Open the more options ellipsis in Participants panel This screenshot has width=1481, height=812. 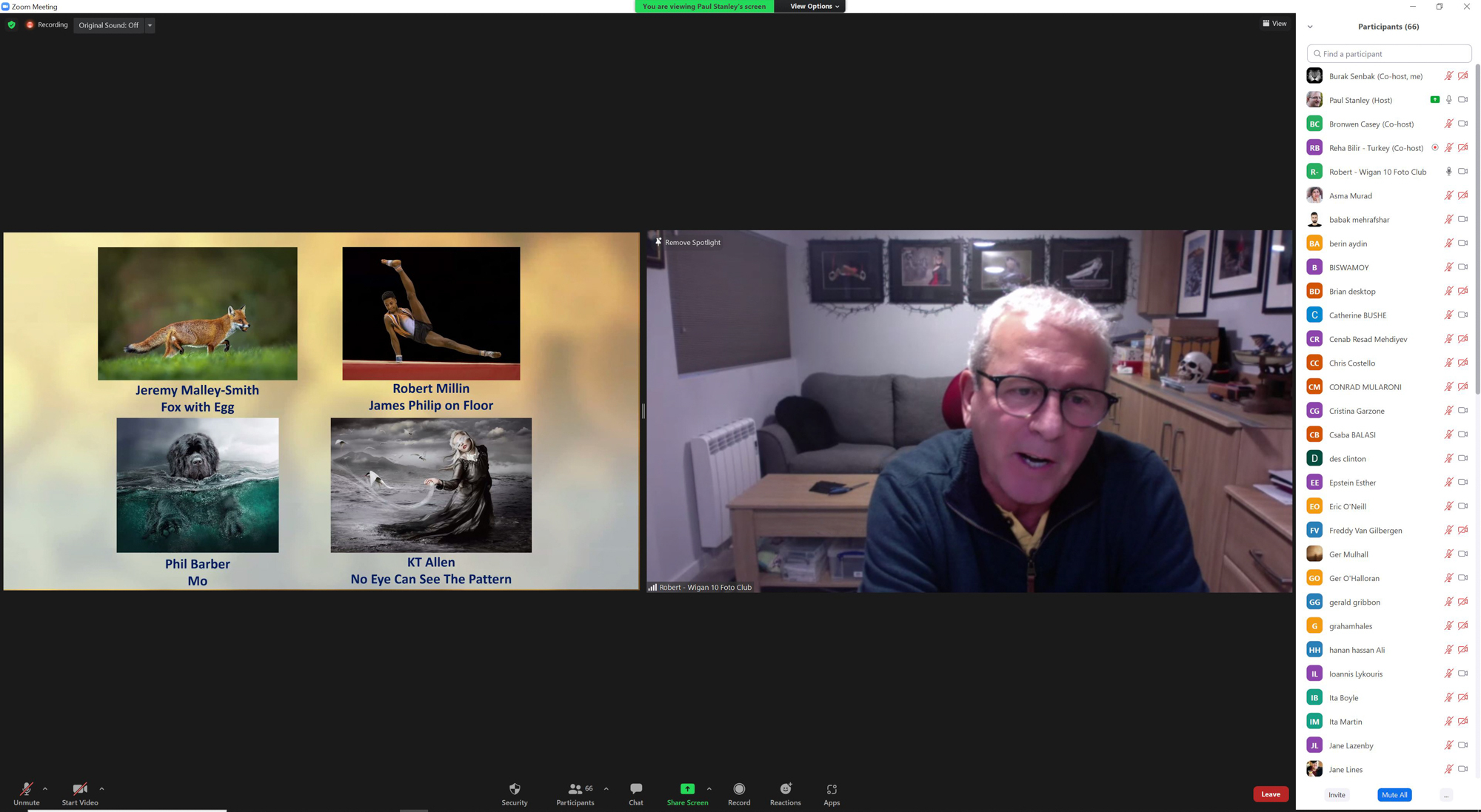(1445, 795)
